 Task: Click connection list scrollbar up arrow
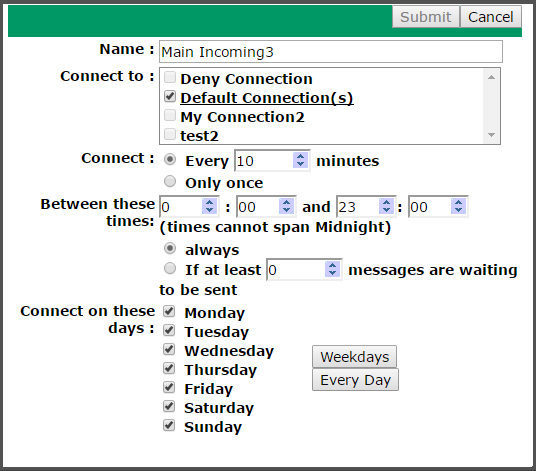point(492,77)
